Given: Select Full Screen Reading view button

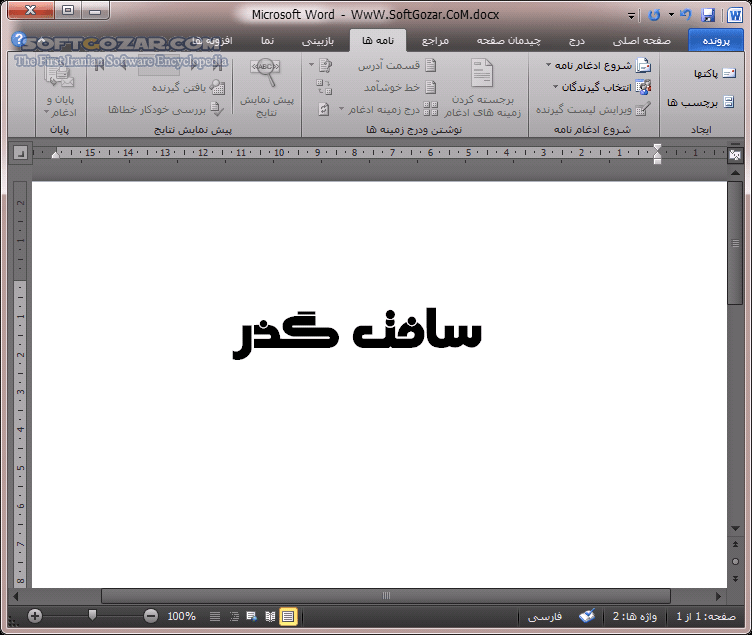Looking at the screenshot, I should [270, 616].
